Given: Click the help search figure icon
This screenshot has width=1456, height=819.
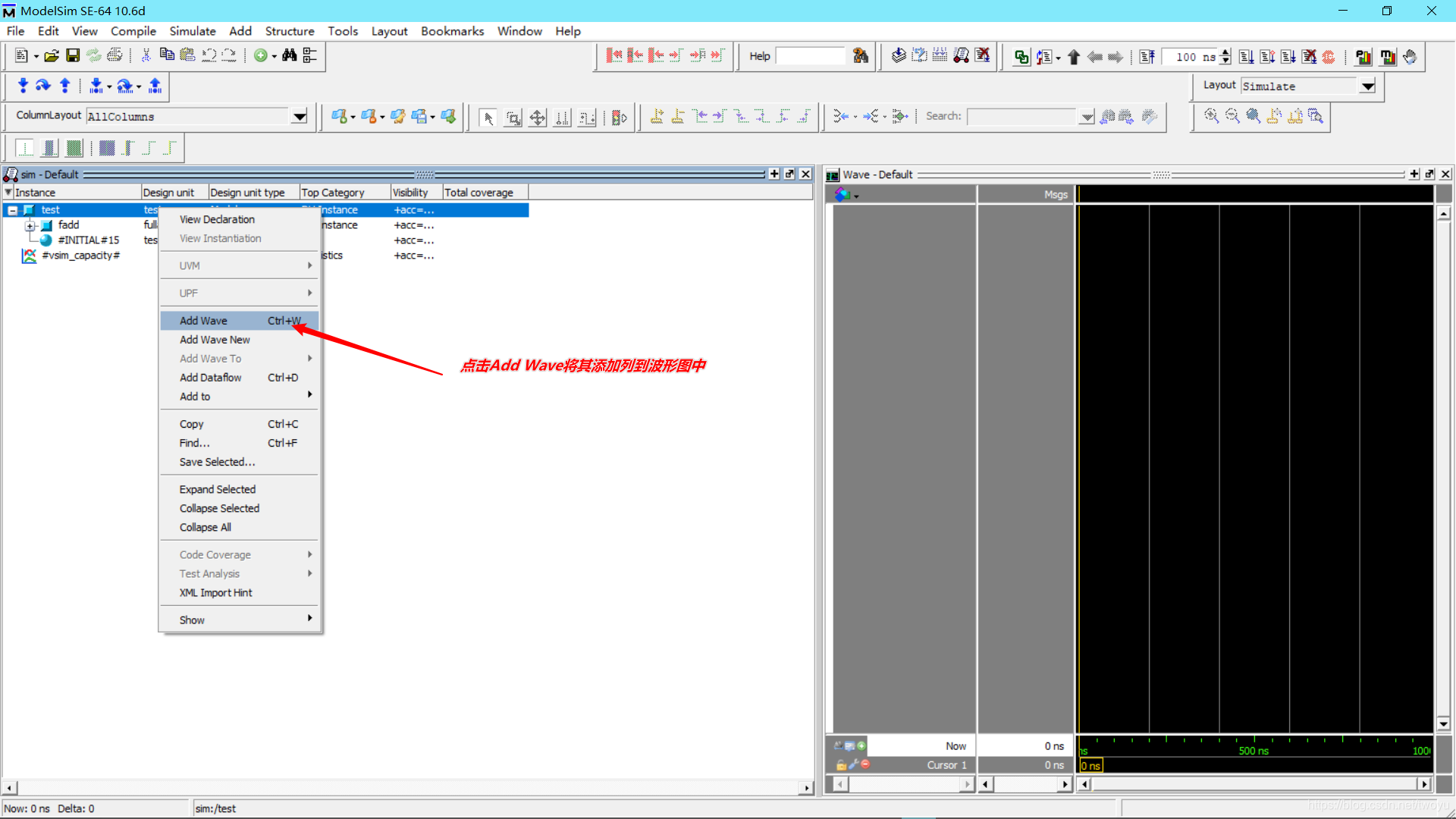Looking at the screenshot, I should [860, 56].
